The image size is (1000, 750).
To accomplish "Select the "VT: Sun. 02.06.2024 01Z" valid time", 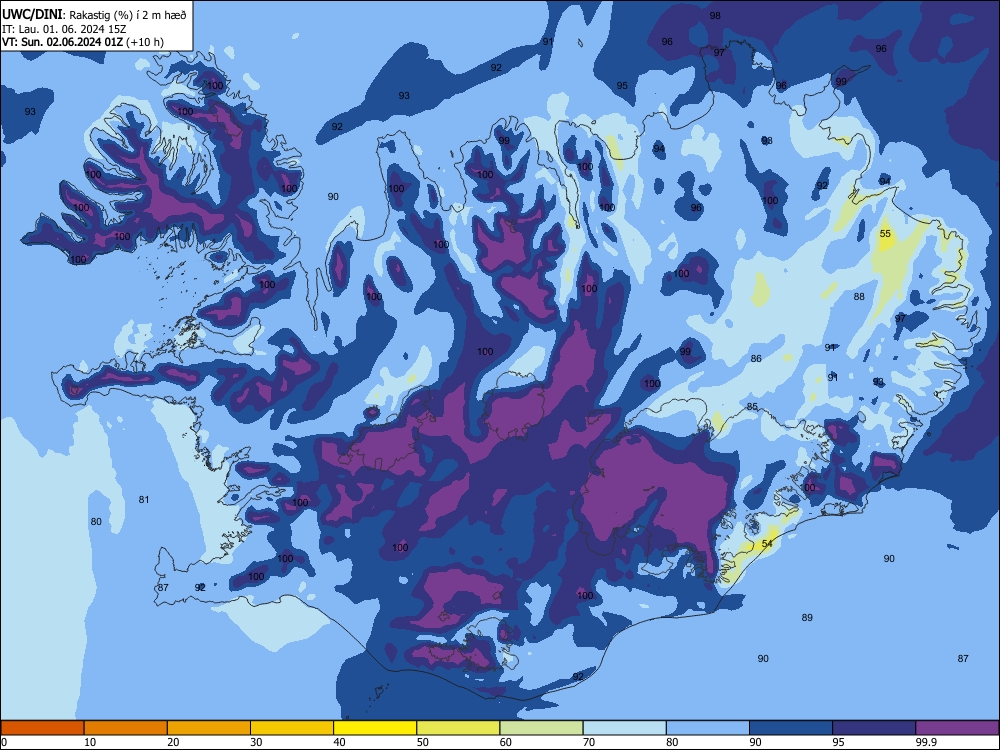I will (62, 42).
